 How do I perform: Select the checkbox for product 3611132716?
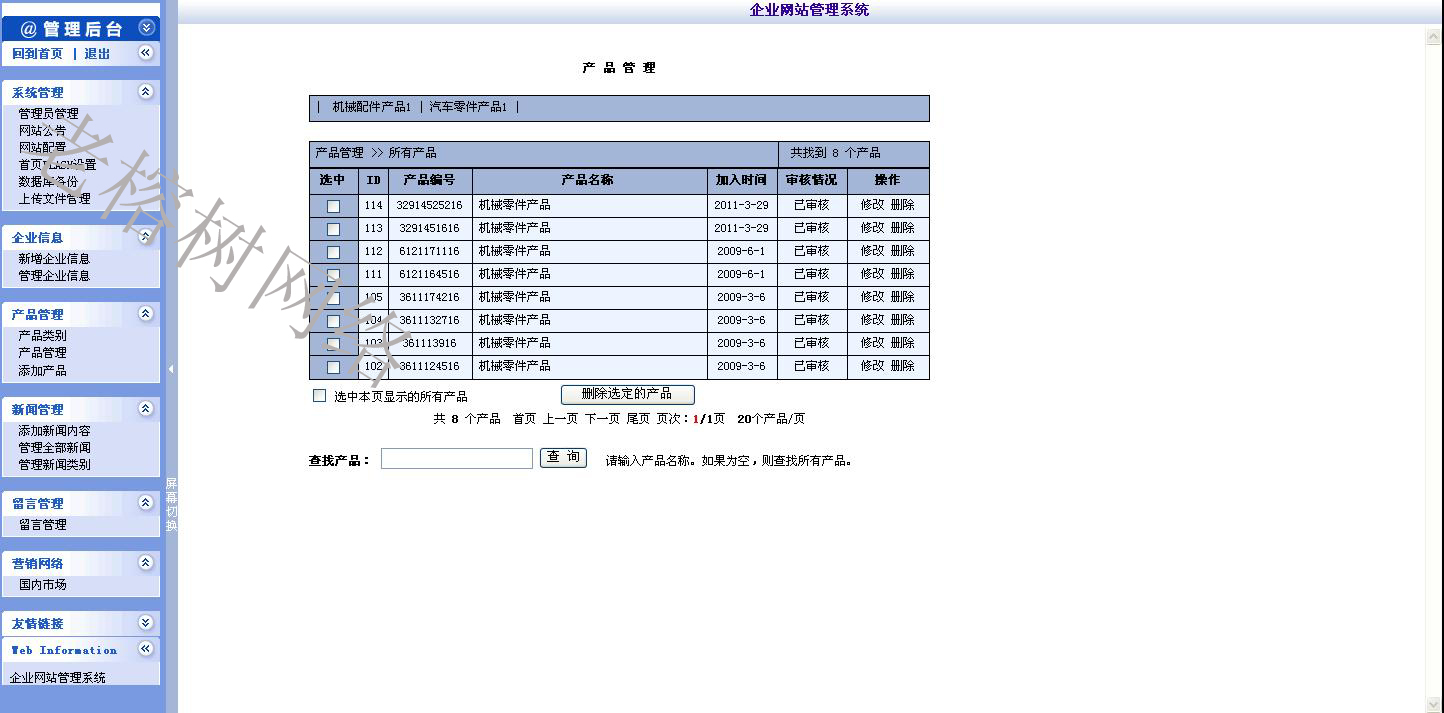333,321
